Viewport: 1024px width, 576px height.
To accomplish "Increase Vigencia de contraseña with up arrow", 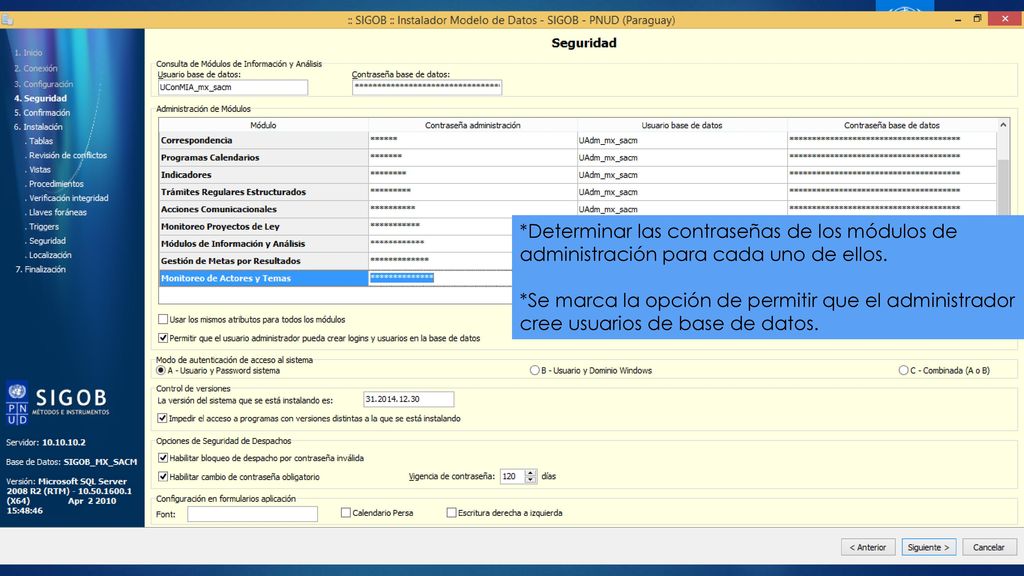I will pos(530,473).
